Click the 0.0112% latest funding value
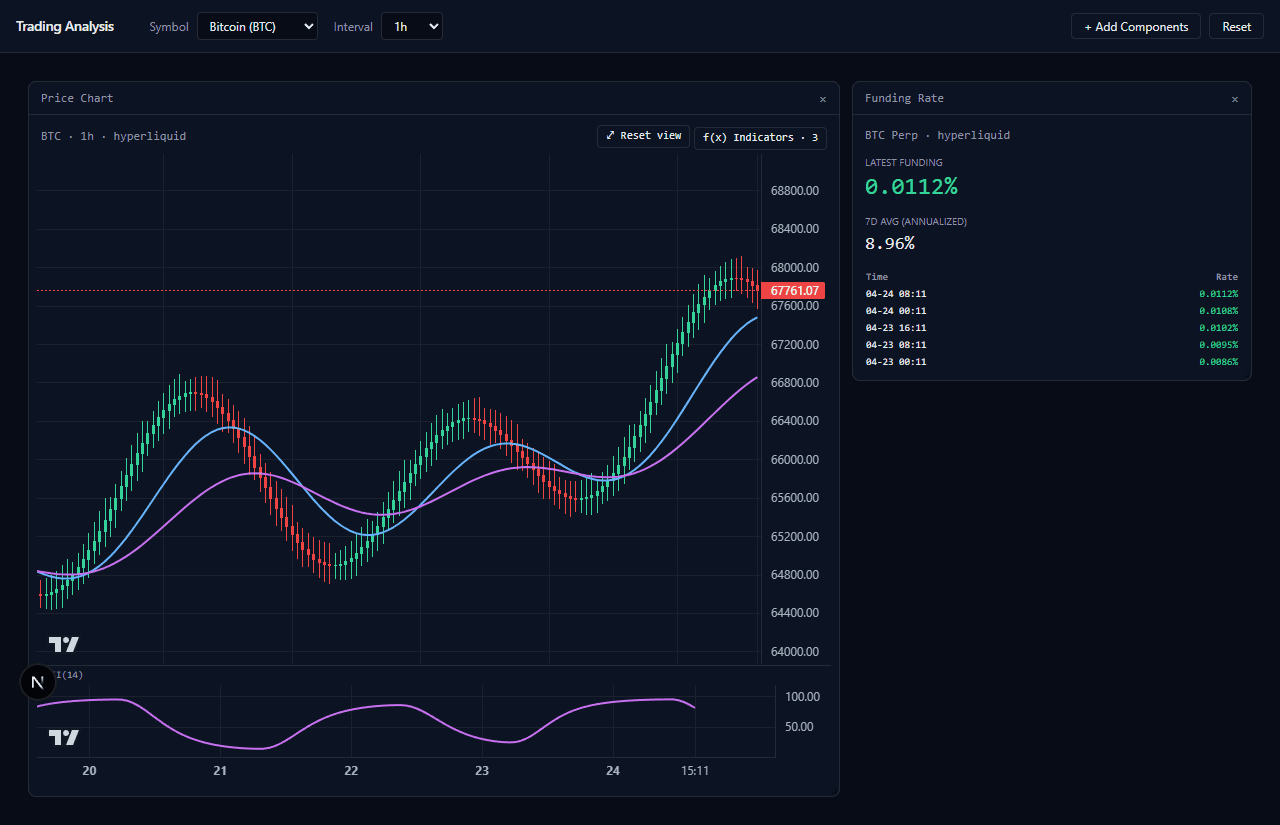 [x=911, y=187]
